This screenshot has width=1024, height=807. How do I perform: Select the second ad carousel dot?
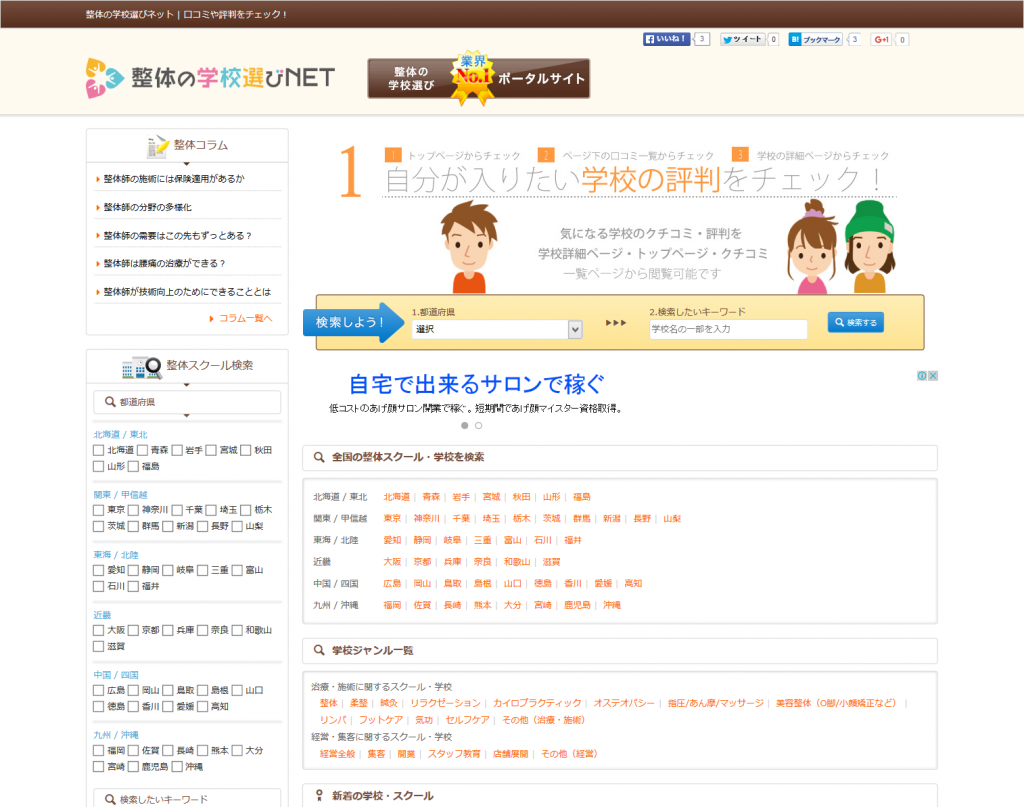479,425
